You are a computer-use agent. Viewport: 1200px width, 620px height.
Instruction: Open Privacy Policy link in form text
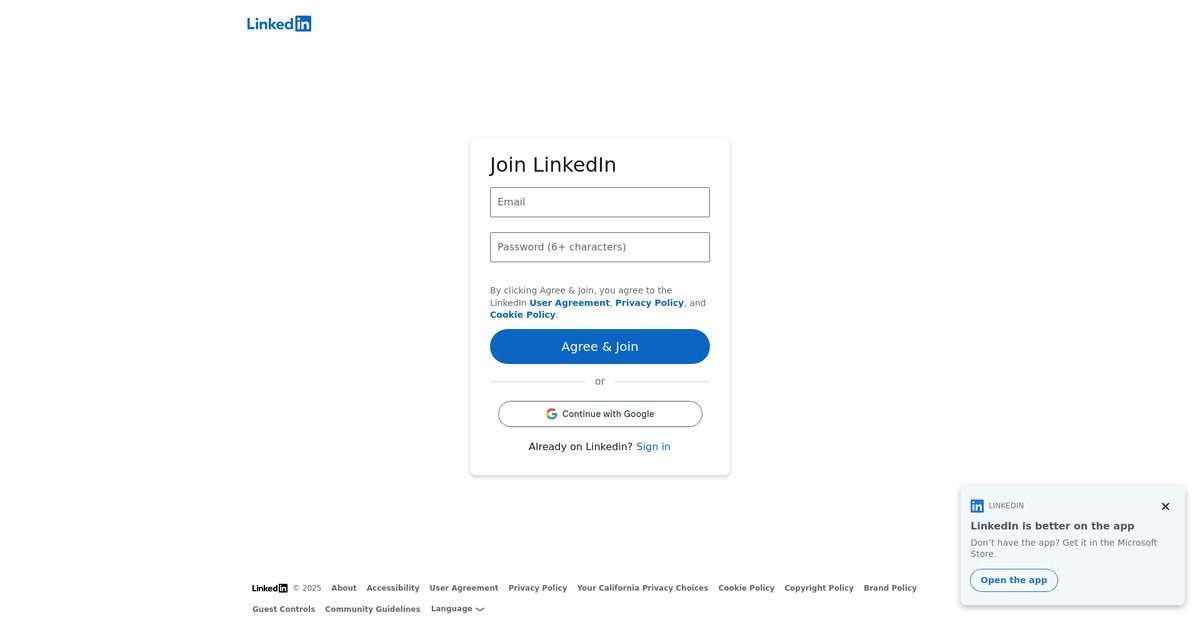coord(649,303)
